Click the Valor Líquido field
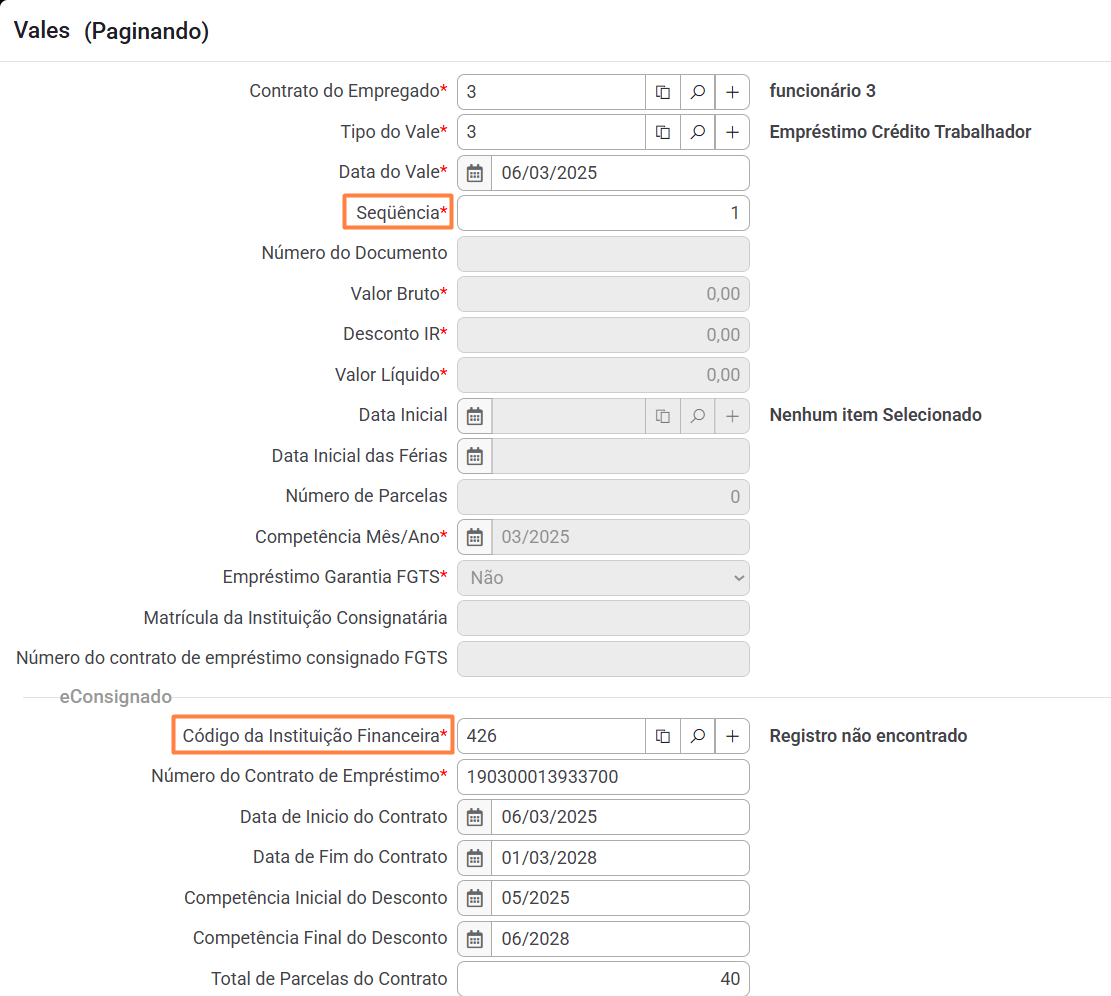The width and height of the screenshot is (1111, 996). [603, 375]
